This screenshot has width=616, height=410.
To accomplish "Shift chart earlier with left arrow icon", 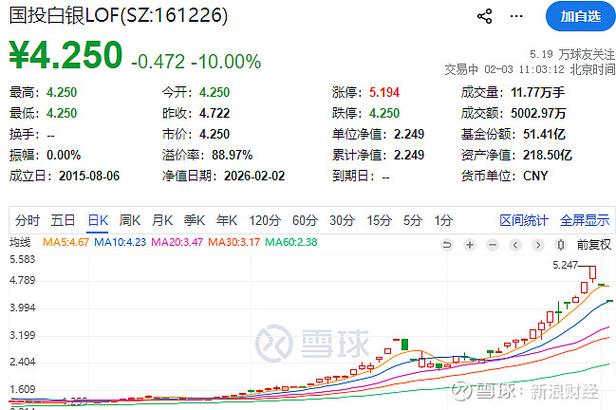I will tap(515, 245).
